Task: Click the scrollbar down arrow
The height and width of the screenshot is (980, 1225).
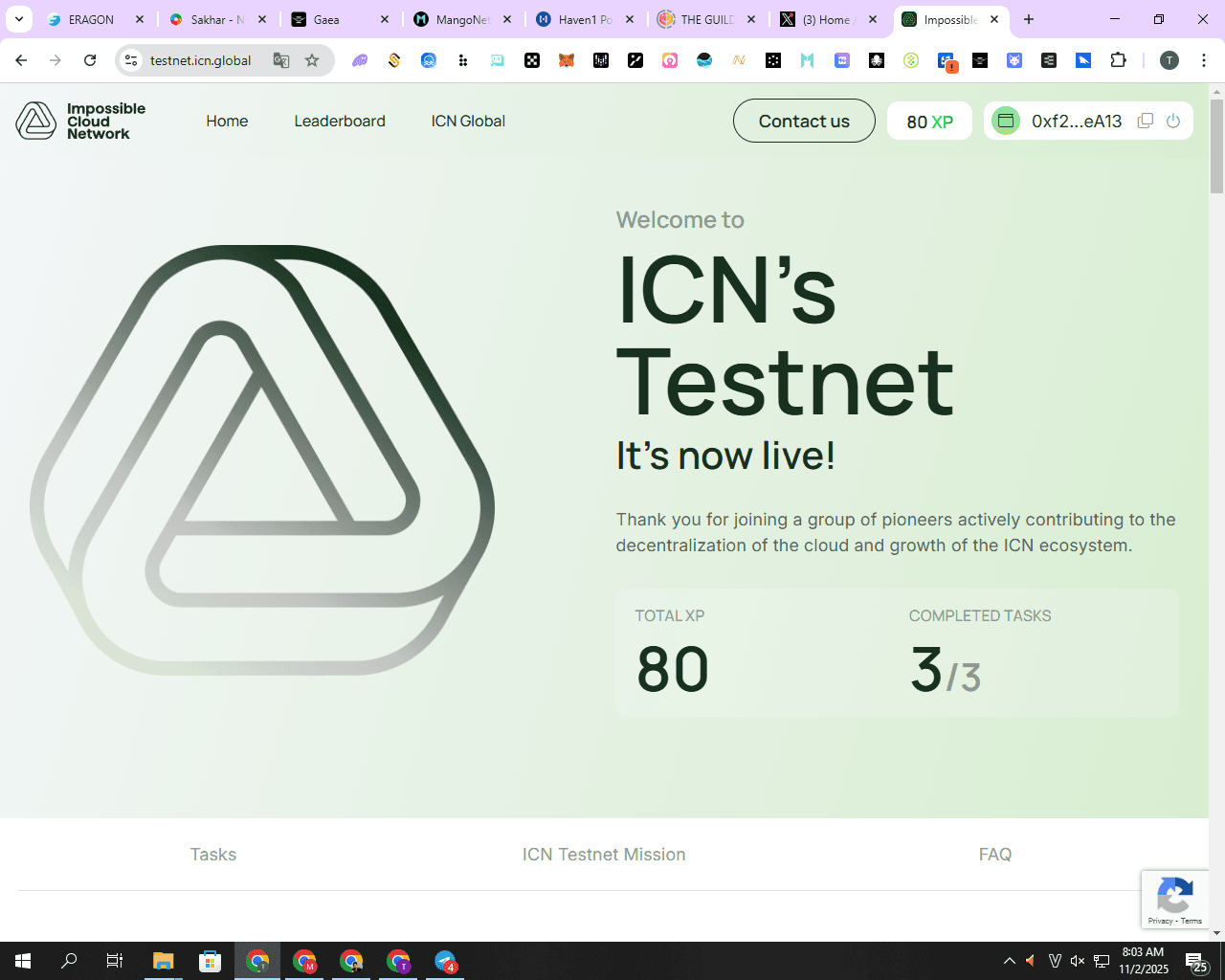Action: click(x=1216, y=933)
